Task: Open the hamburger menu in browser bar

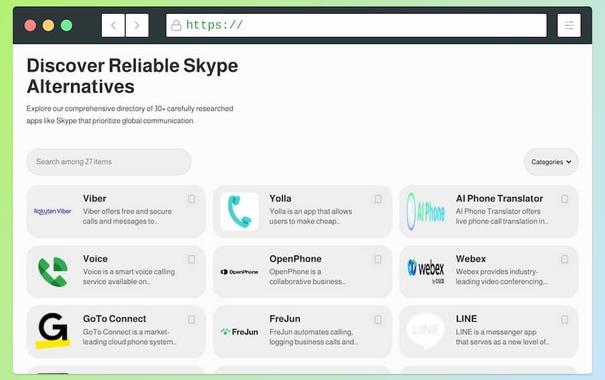Action: (x=569, y=25)
